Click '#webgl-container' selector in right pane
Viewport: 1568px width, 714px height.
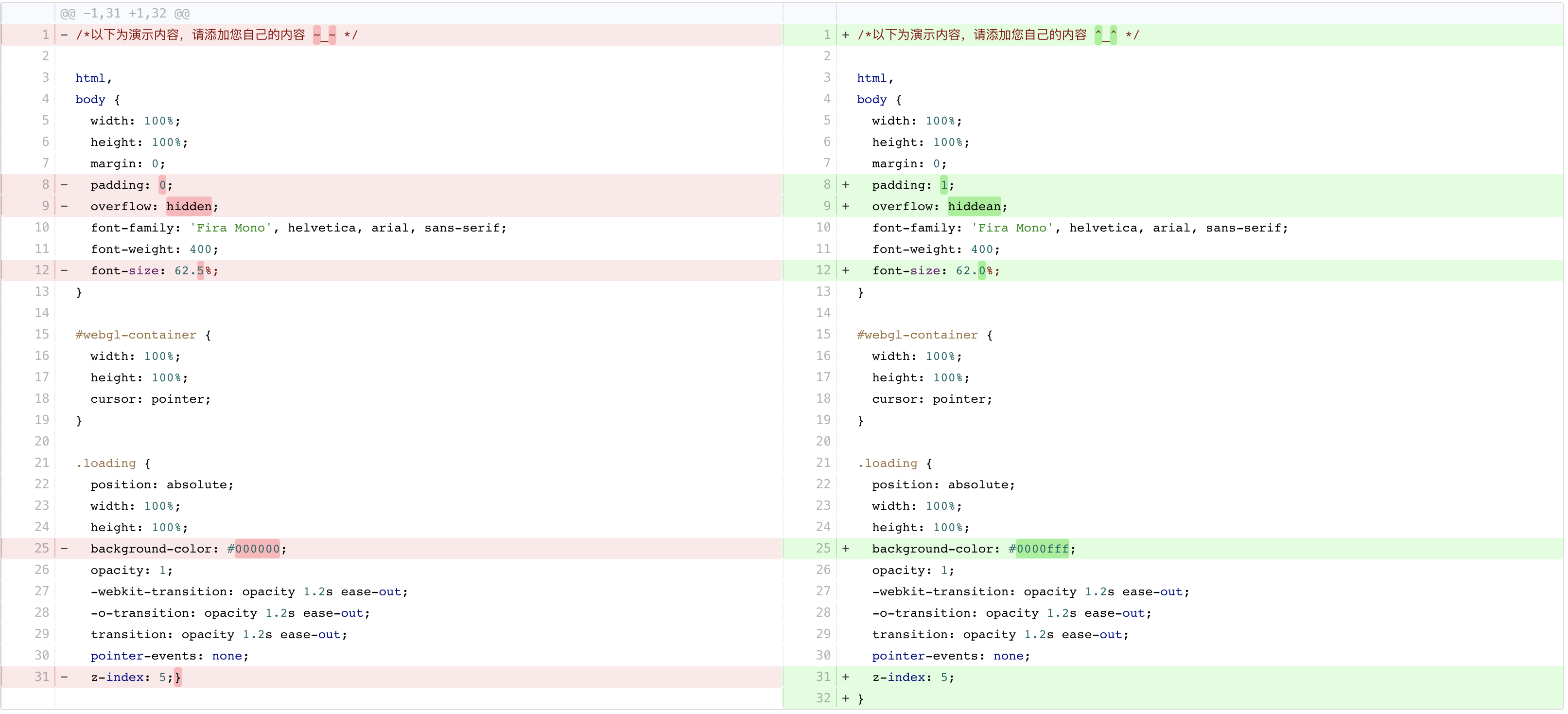[917, 335]
